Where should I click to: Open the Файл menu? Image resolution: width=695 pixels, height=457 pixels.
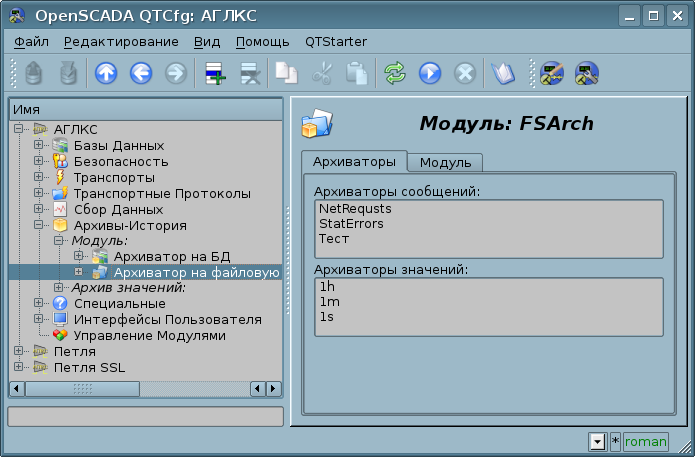(x=31, y=41)
